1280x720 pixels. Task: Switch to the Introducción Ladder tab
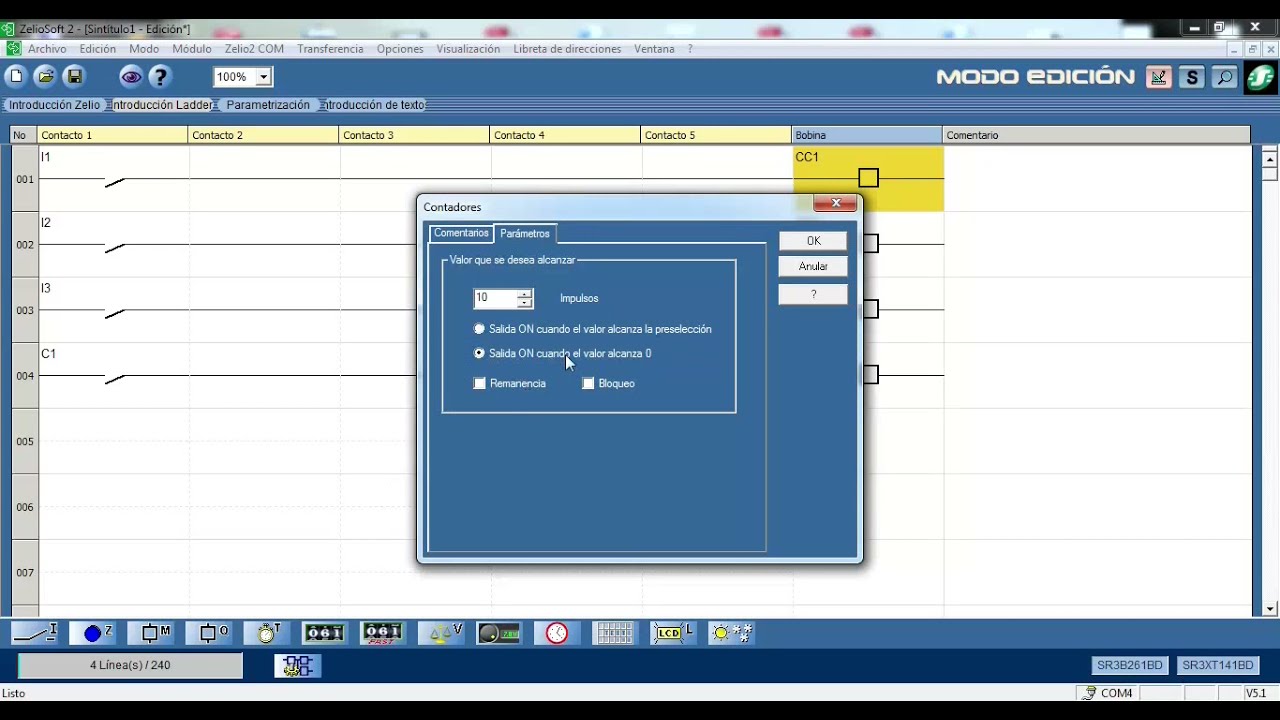tap(162, 105)
